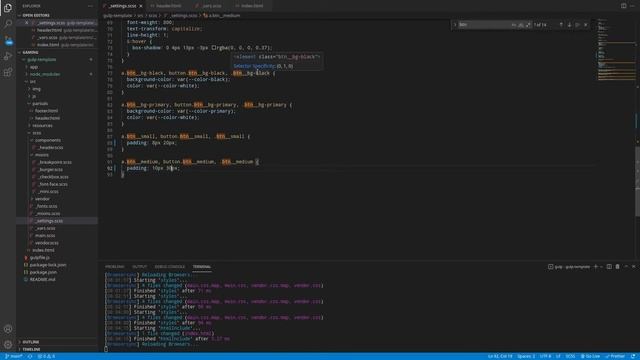Expand the app folder
This screenshot has width=640, height=360.
(34, 67)
